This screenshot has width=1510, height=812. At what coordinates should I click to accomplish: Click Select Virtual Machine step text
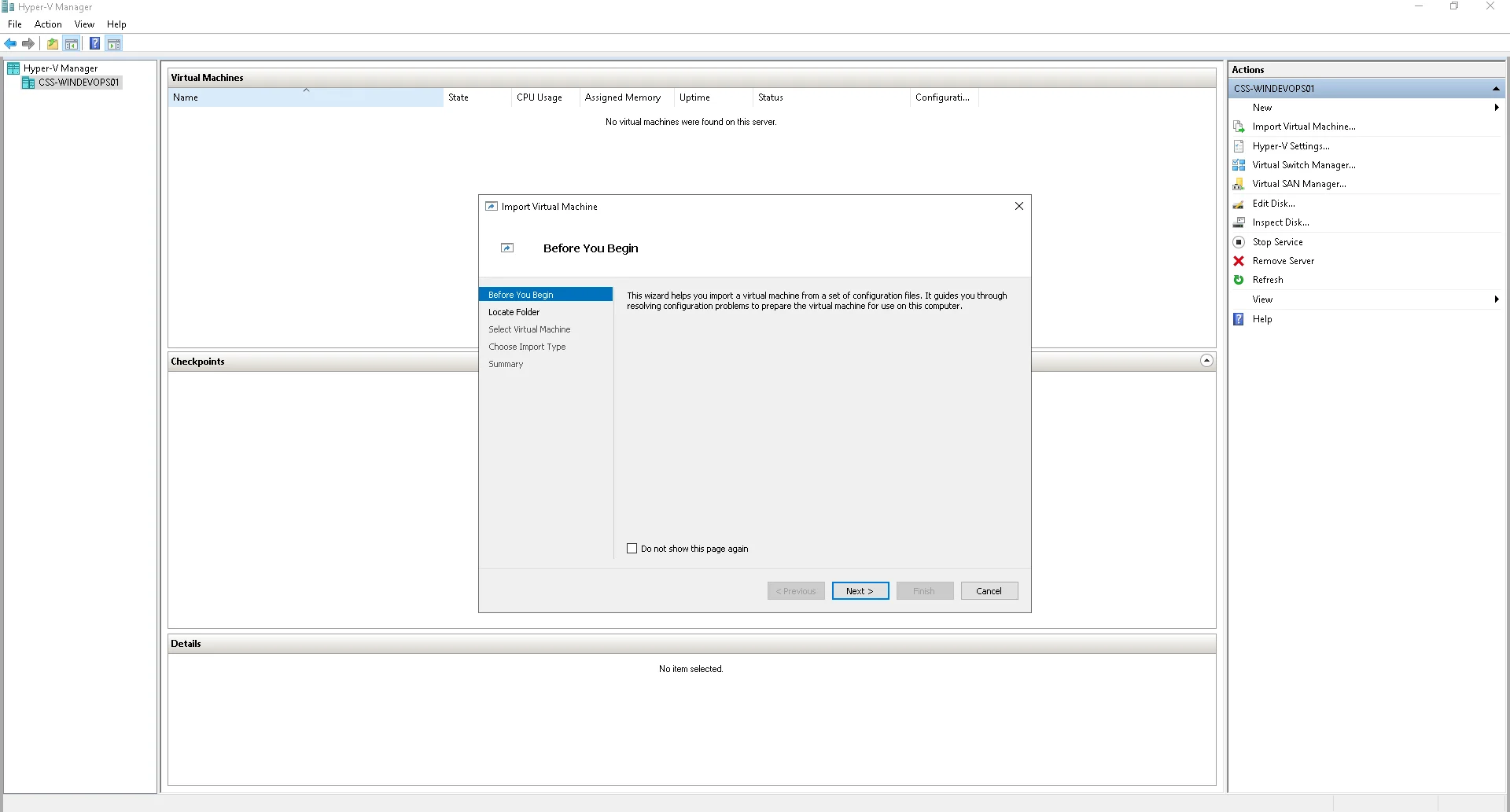pos(529,329)
